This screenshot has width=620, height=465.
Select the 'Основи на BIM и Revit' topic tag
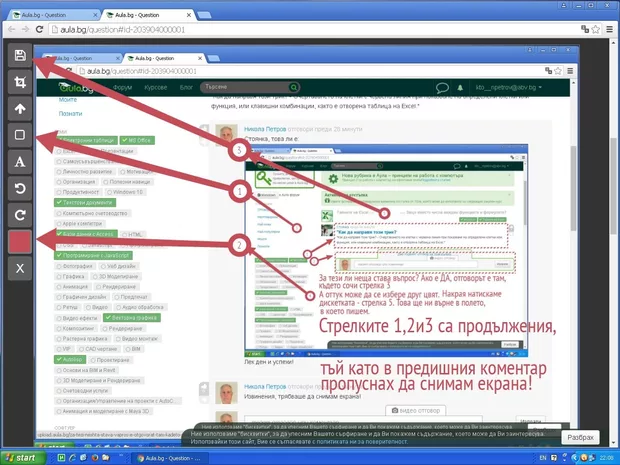tap(86, 370)
